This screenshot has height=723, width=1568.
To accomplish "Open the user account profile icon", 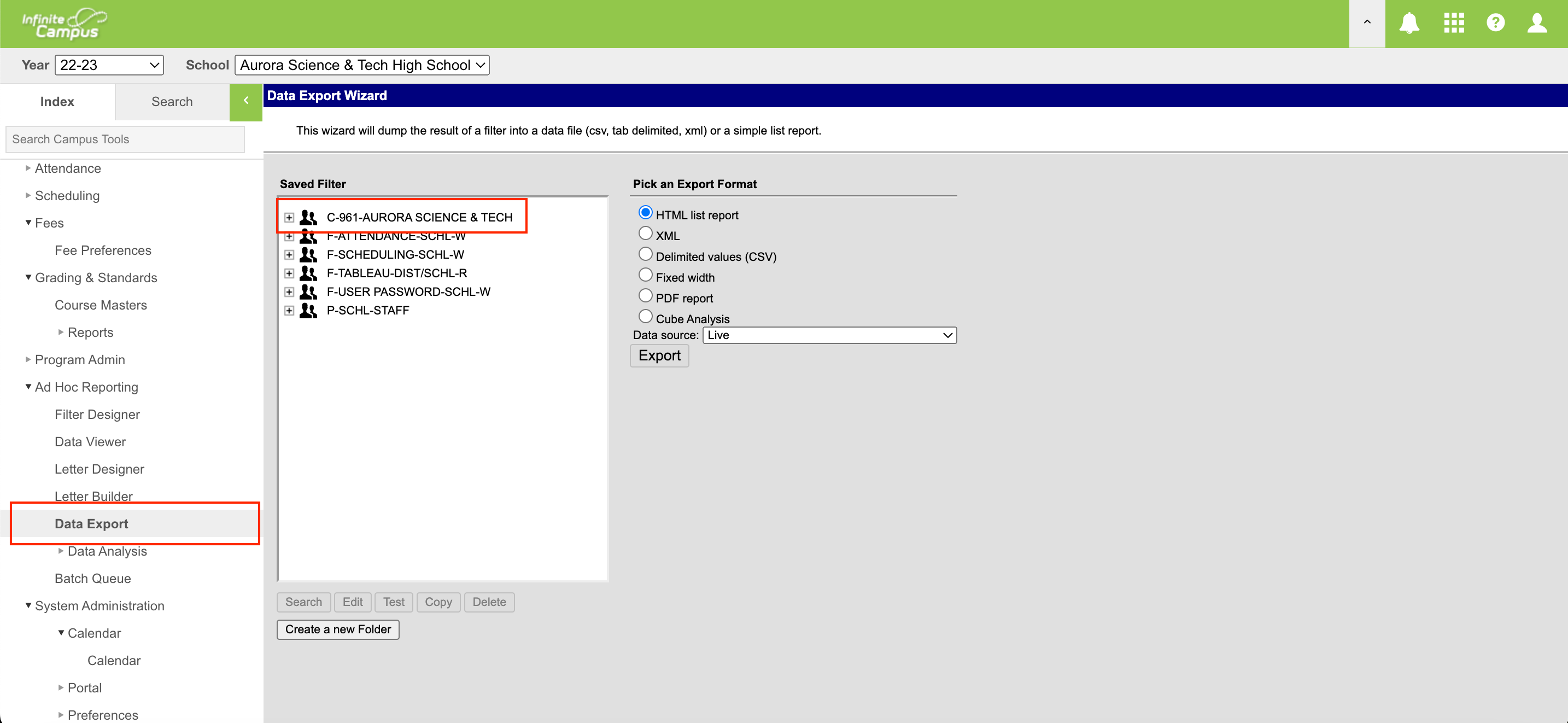I will (1537, 23).
